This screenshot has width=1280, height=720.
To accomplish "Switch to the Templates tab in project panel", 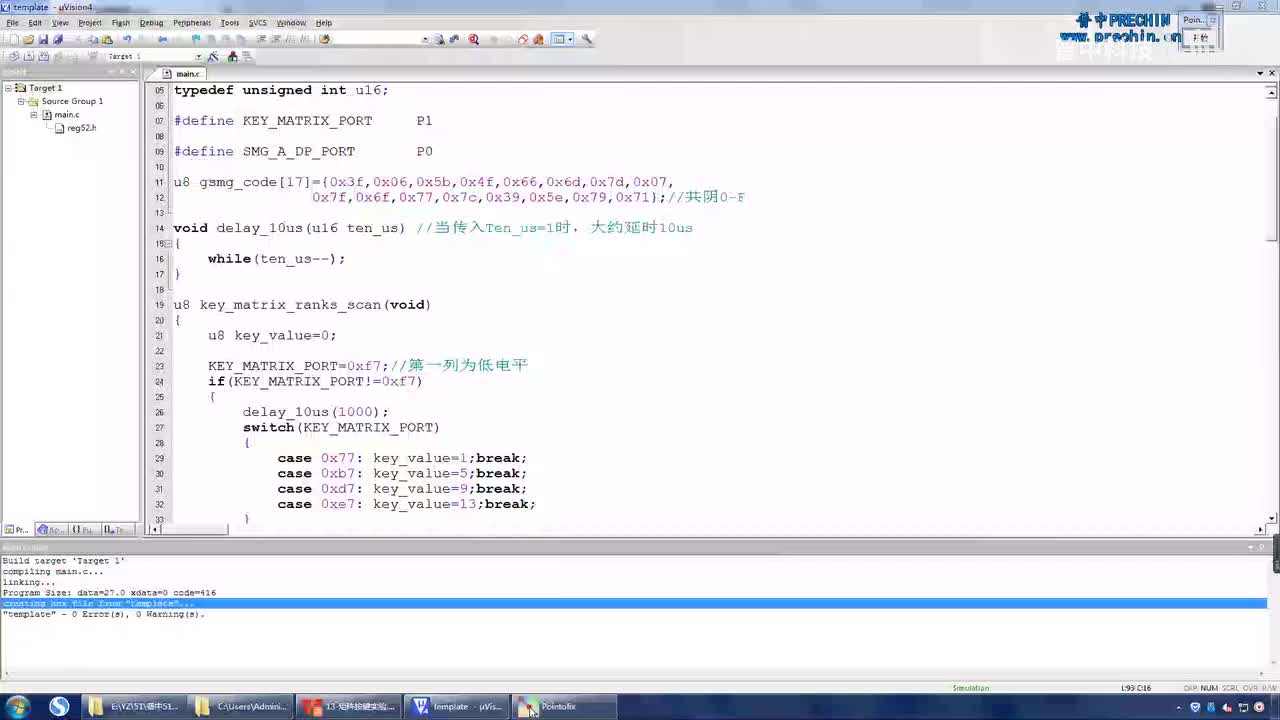I will coord(116,530).
